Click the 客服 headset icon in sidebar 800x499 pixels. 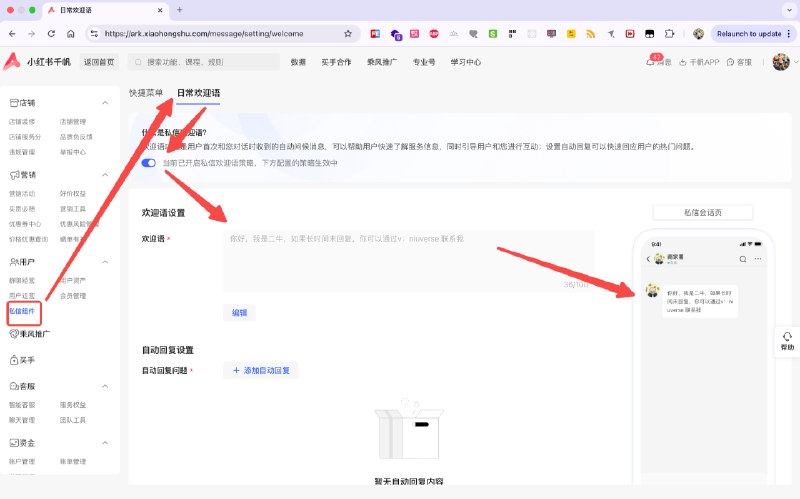coord(14,386)
